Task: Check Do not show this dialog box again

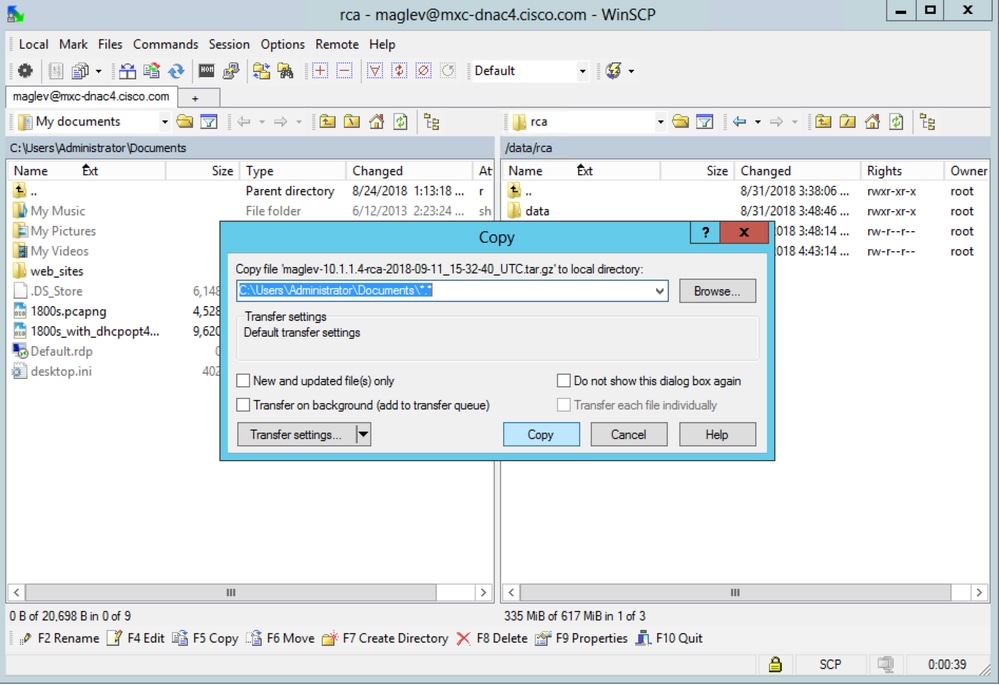Action: point(563,381)
